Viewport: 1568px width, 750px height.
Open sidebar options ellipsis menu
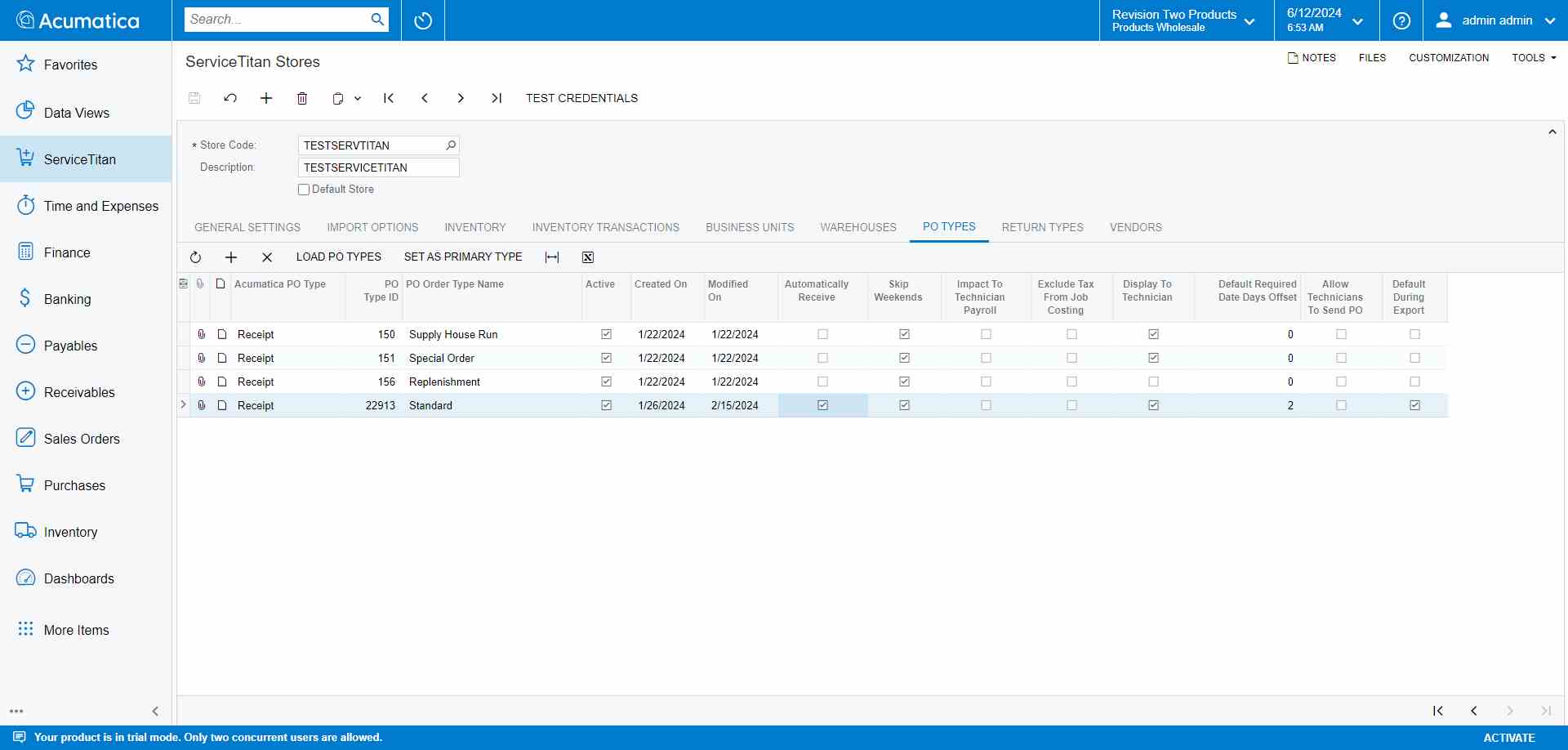point(16,712)
